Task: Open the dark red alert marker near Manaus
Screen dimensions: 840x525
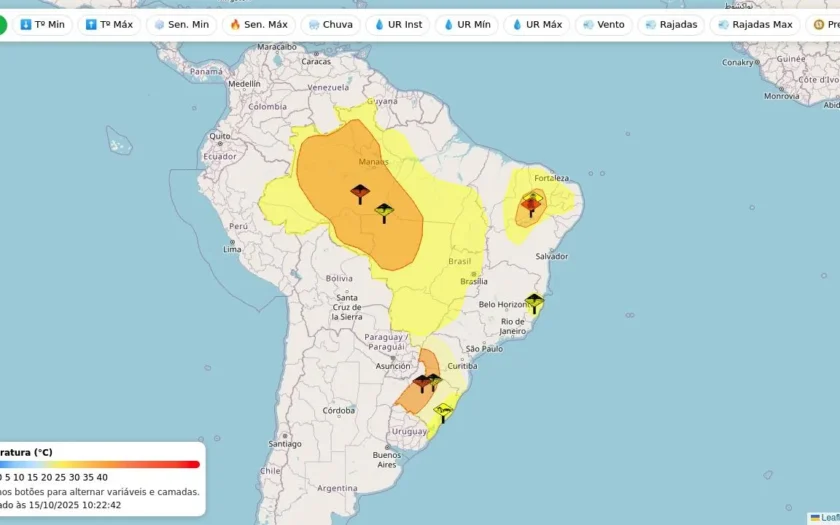Action: 360,194
